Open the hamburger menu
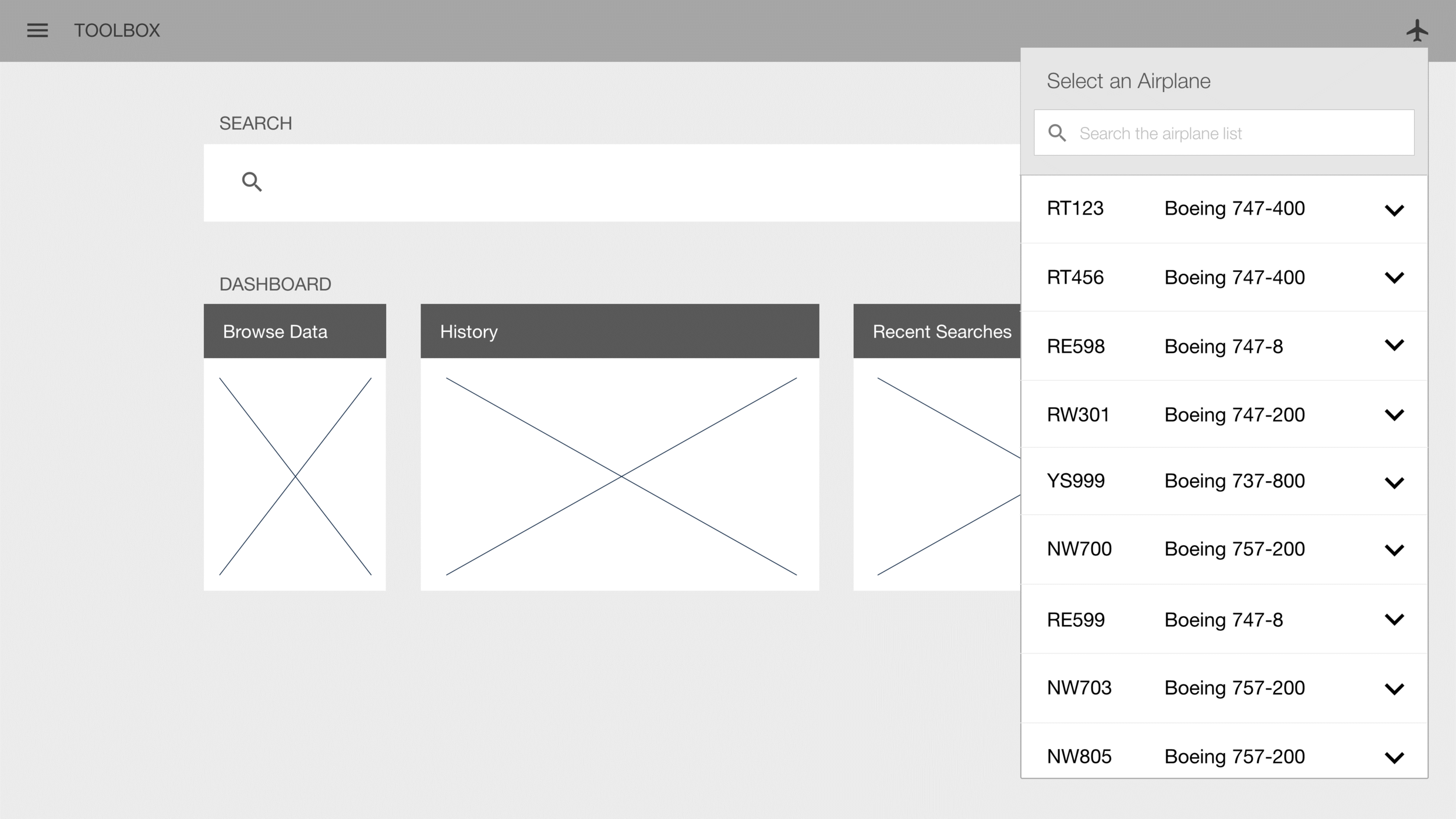Image resolution: width=1456 pixels, height=819 pixels. coord(37,30)
